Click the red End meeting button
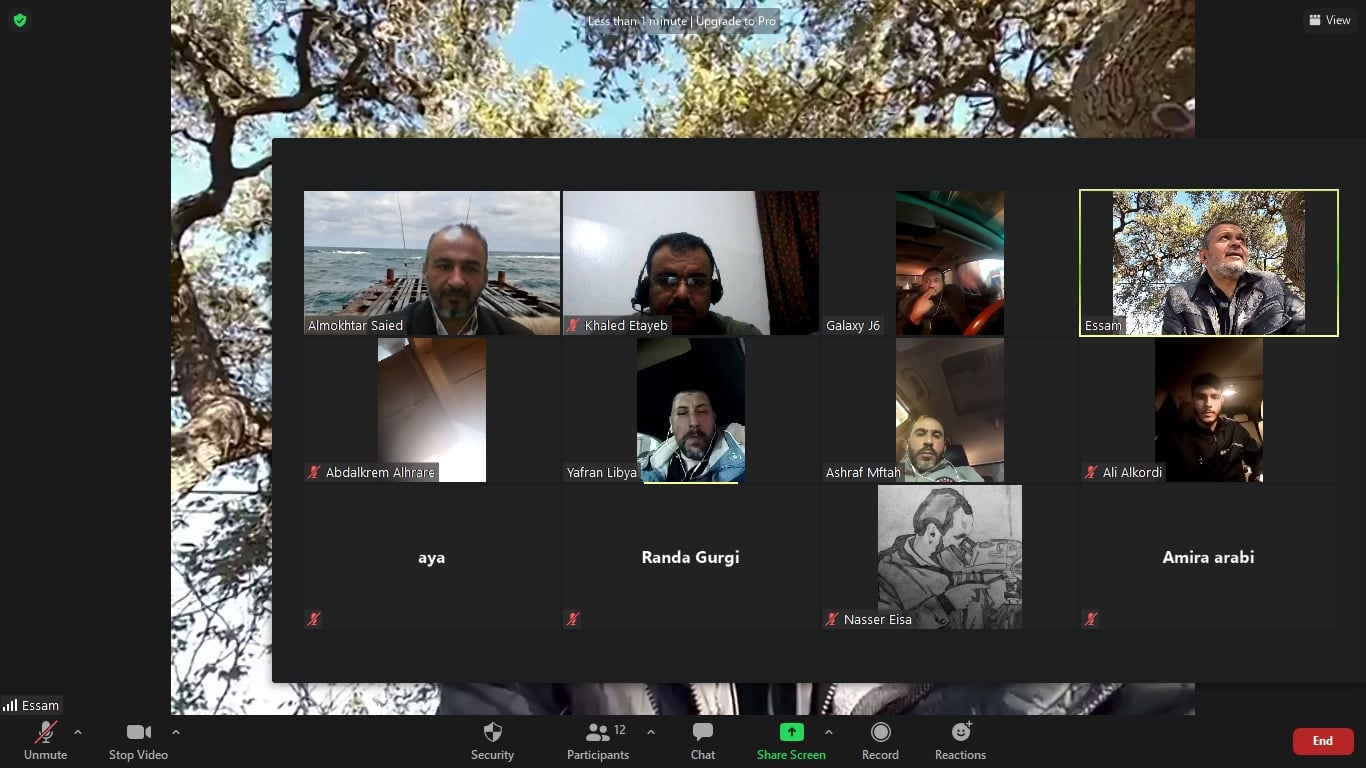 [1322, 741]
